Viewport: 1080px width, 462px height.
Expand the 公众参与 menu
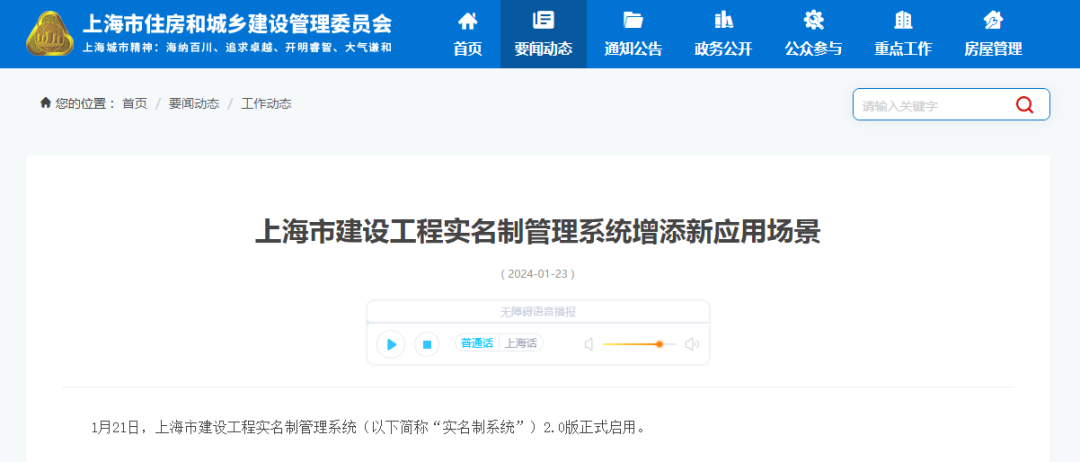click(813, 34)
